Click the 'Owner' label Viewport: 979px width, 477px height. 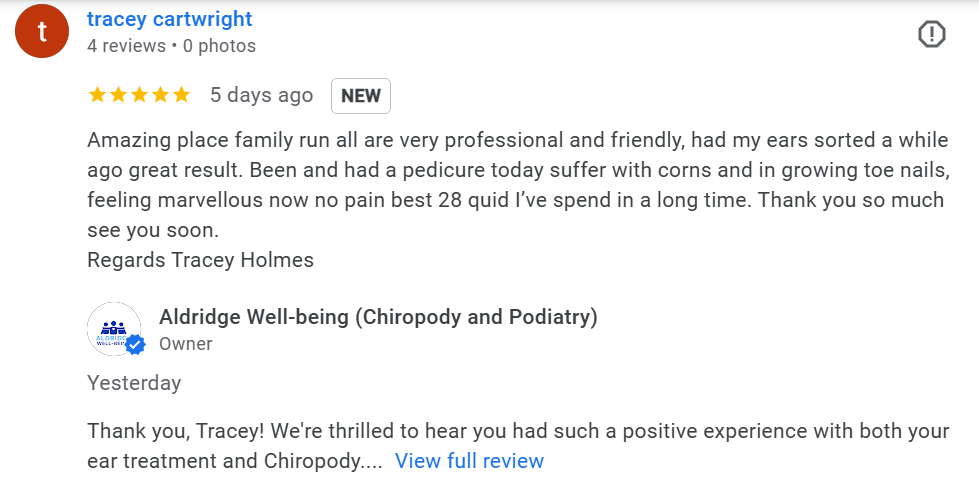point(185,343)
